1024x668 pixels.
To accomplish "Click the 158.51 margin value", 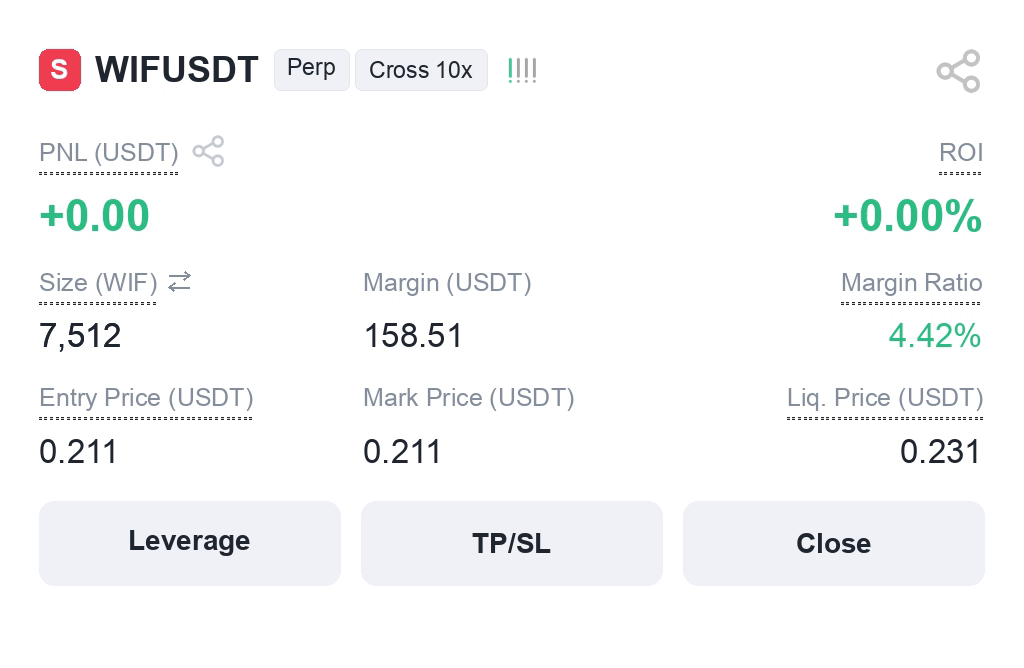I will 413,336.
